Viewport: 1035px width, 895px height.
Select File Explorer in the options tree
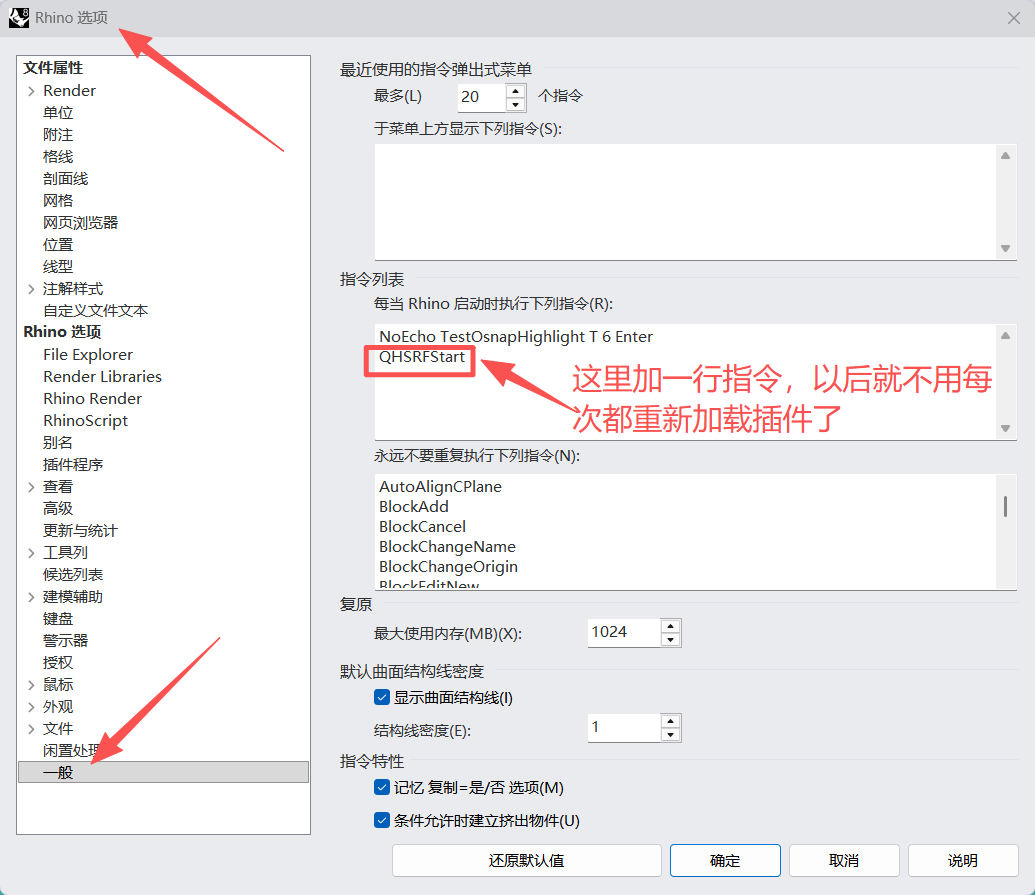pos(88,355)
